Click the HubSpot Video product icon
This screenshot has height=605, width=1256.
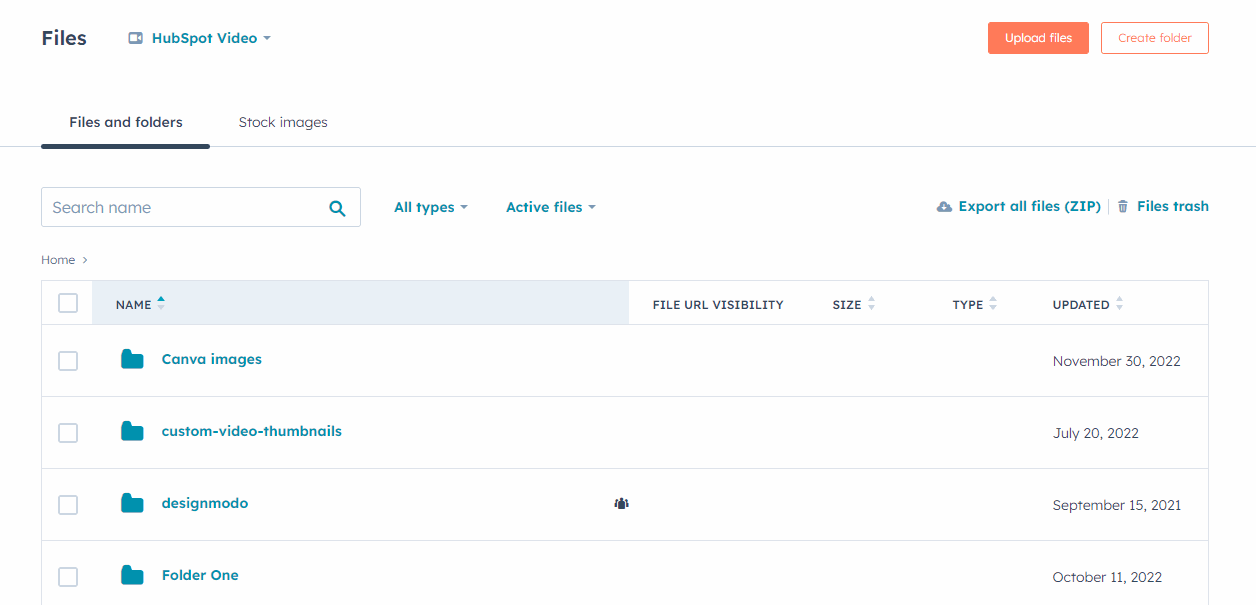[135, 37]
